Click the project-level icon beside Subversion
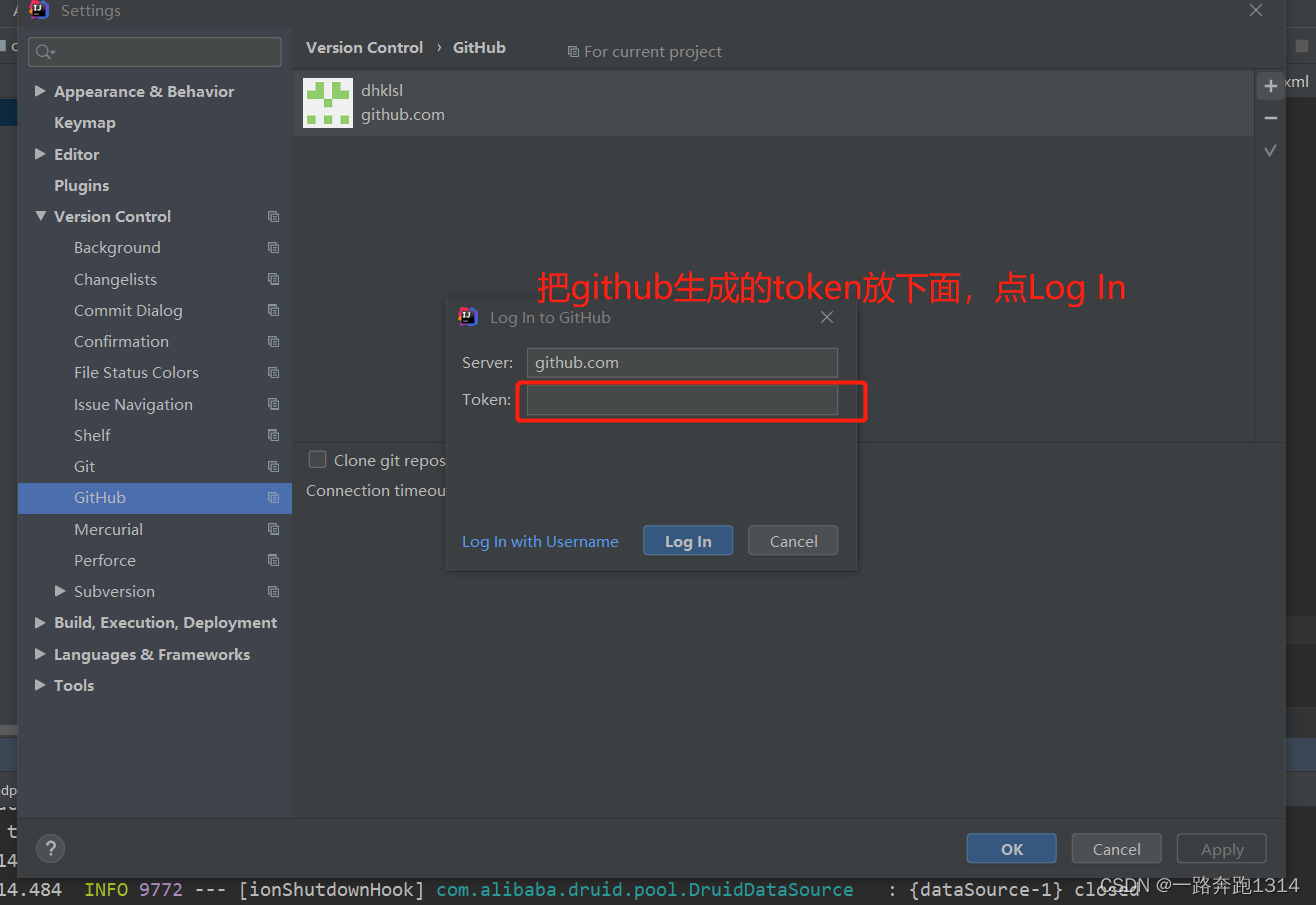 273,592
